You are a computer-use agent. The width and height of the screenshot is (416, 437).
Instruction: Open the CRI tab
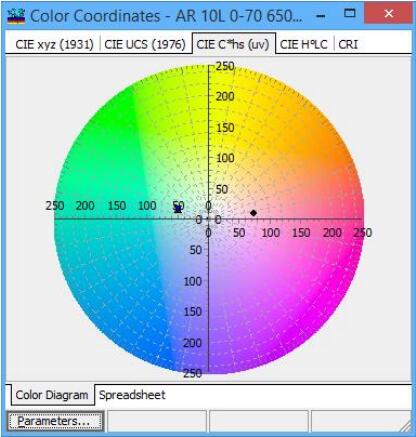tap(348, 44)
